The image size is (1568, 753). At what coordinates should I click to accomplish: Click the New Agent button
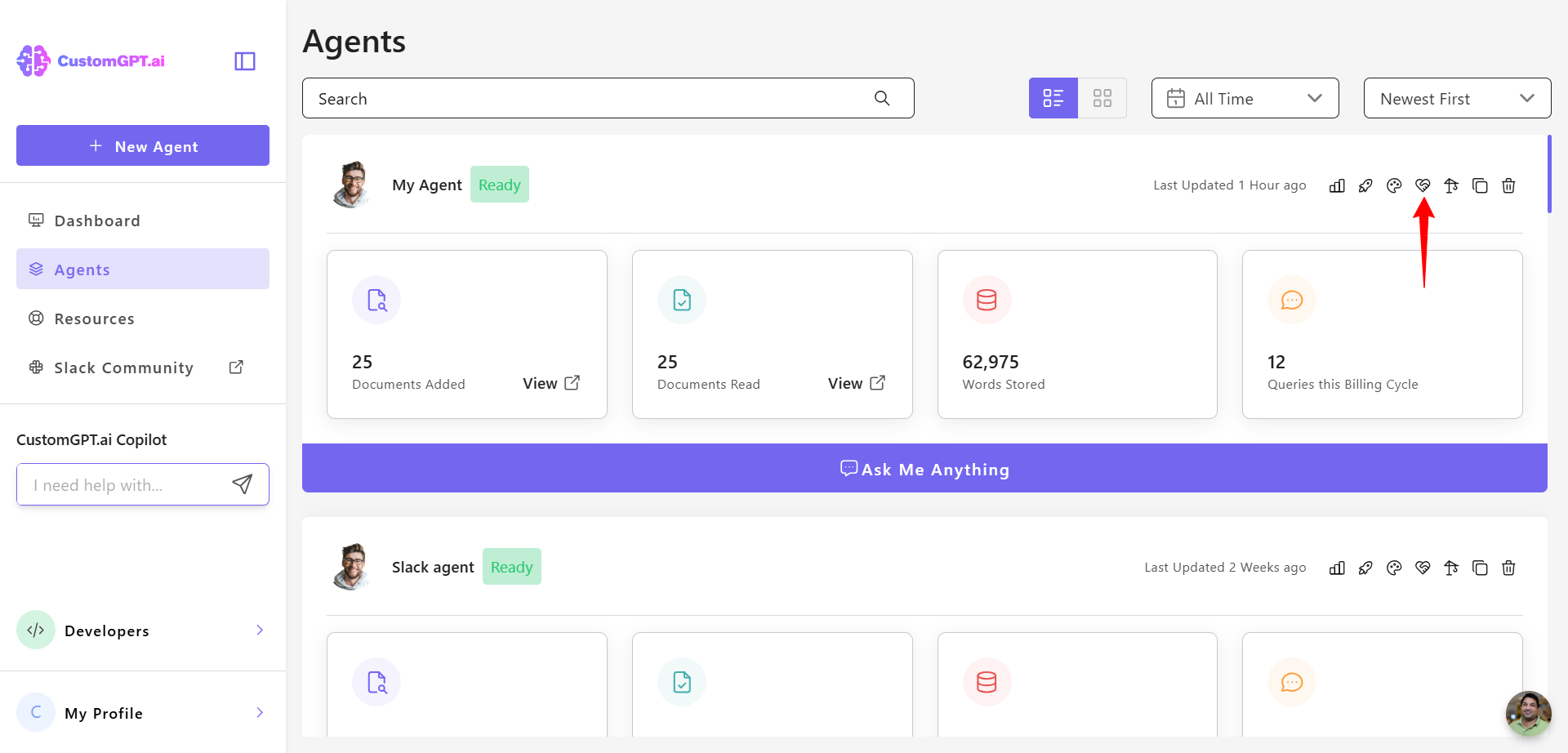[143, 145]
